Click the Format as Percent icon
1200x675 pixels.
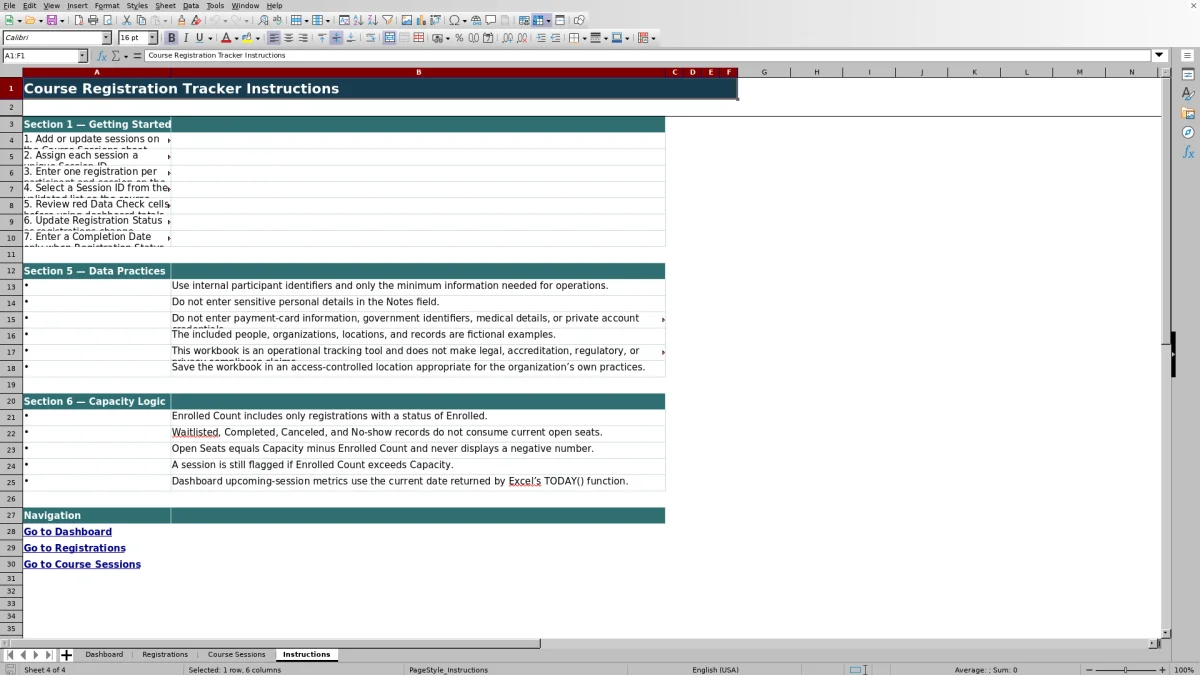459,38
